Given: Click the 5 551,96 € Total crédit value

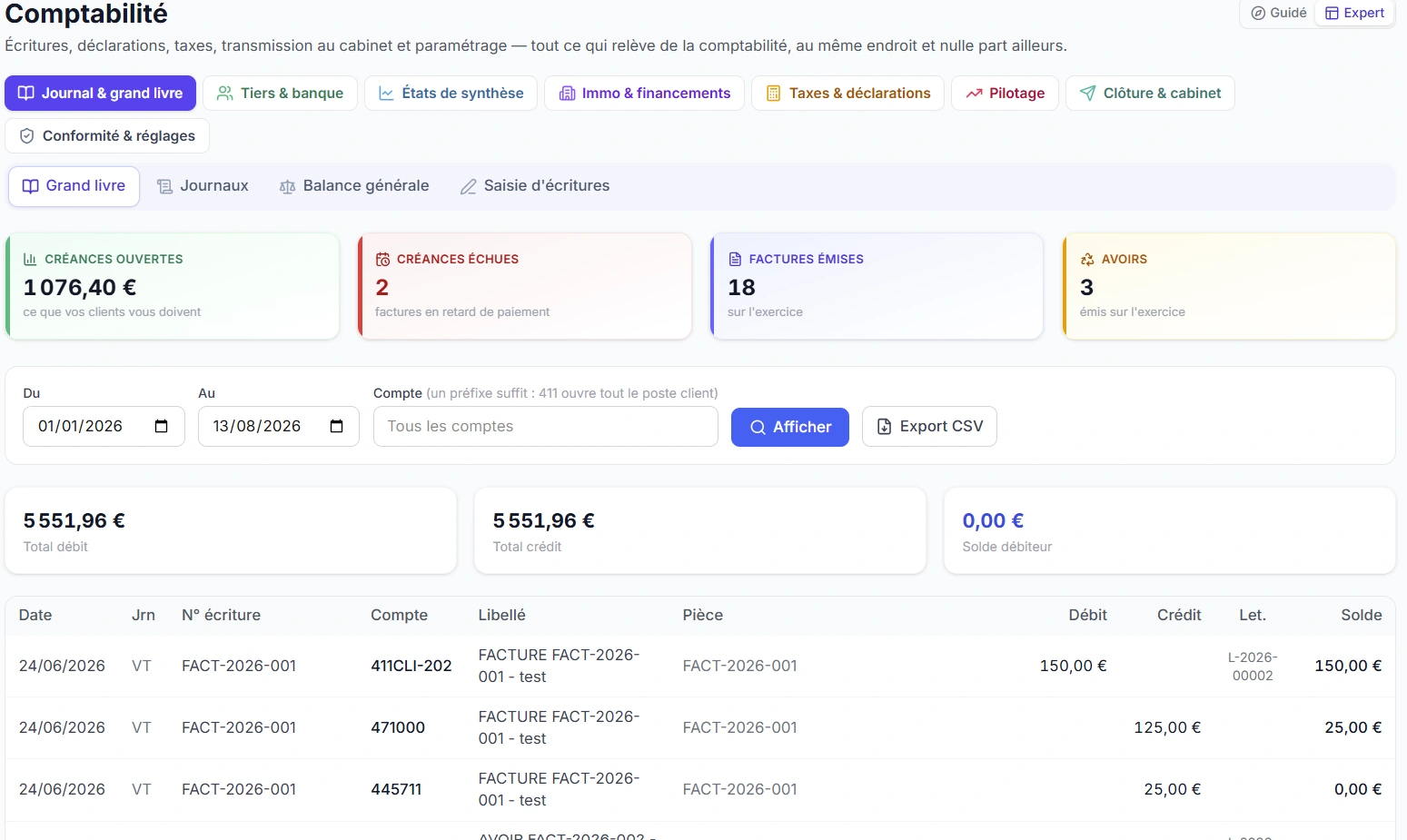Looking at the screenshot, I should pos(544,521).
